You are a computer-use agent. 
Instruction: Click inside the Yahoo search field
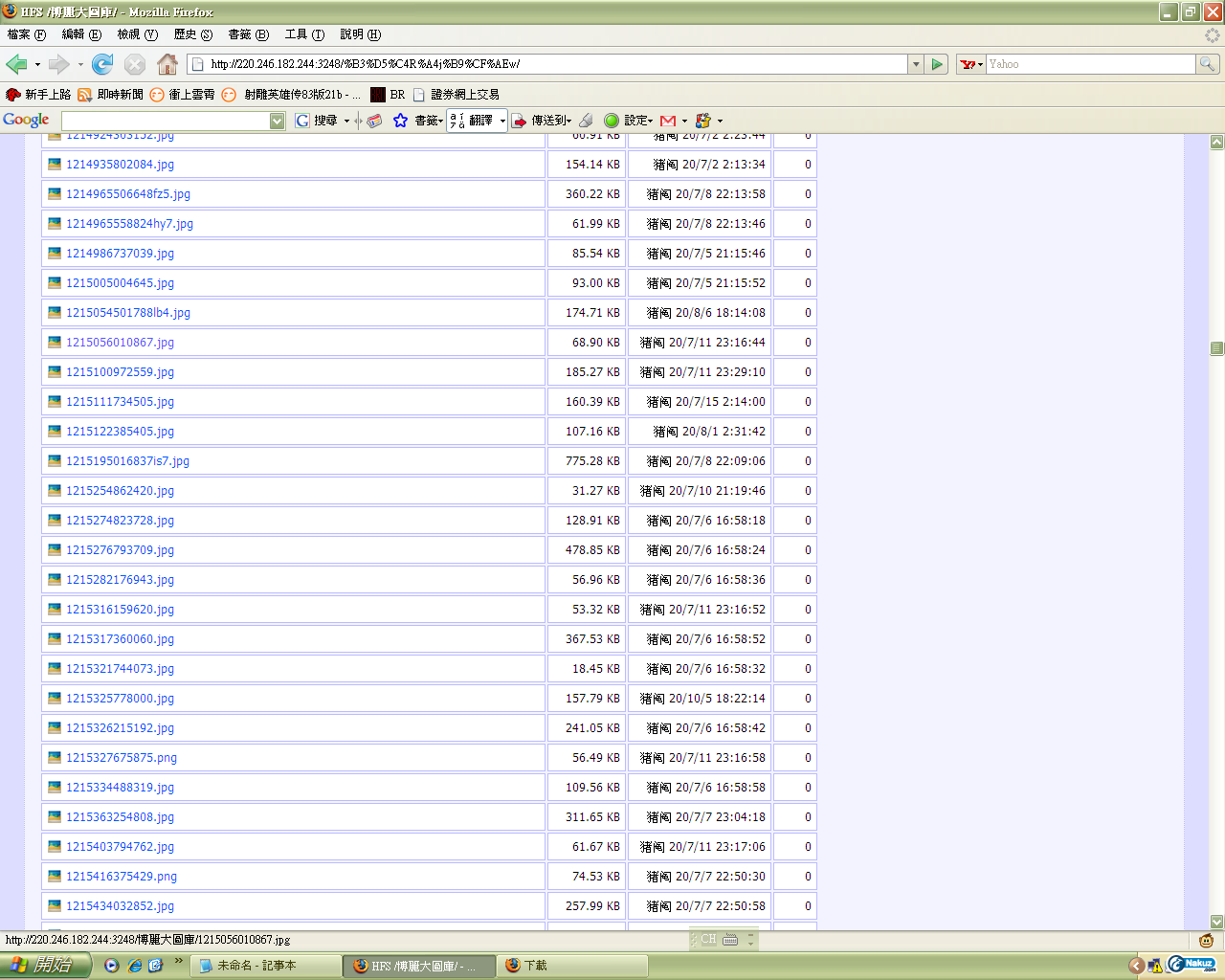click(1089, 64)
